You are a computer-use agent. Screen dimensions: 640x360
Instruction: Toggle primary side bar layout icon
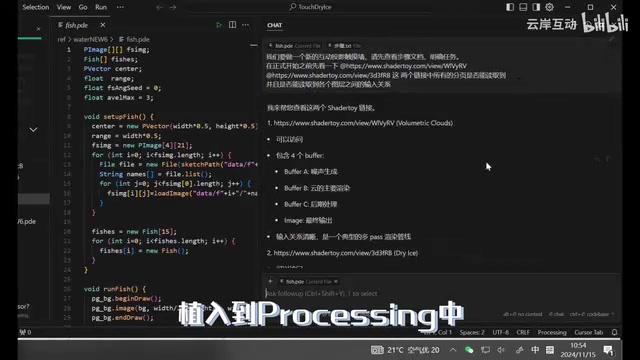510,7
